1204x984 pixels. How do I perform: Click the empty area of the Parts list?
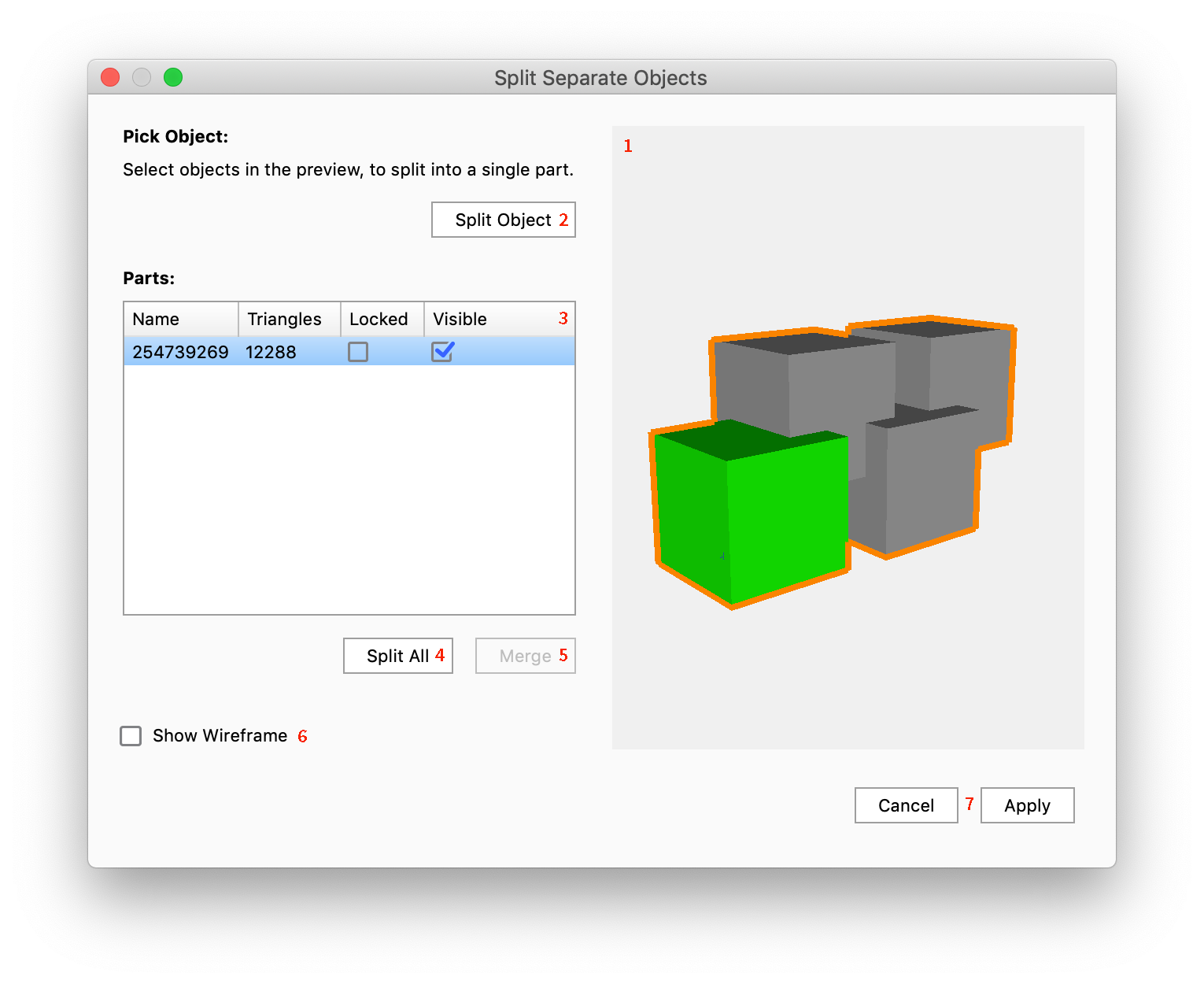(x=349, y=488)
